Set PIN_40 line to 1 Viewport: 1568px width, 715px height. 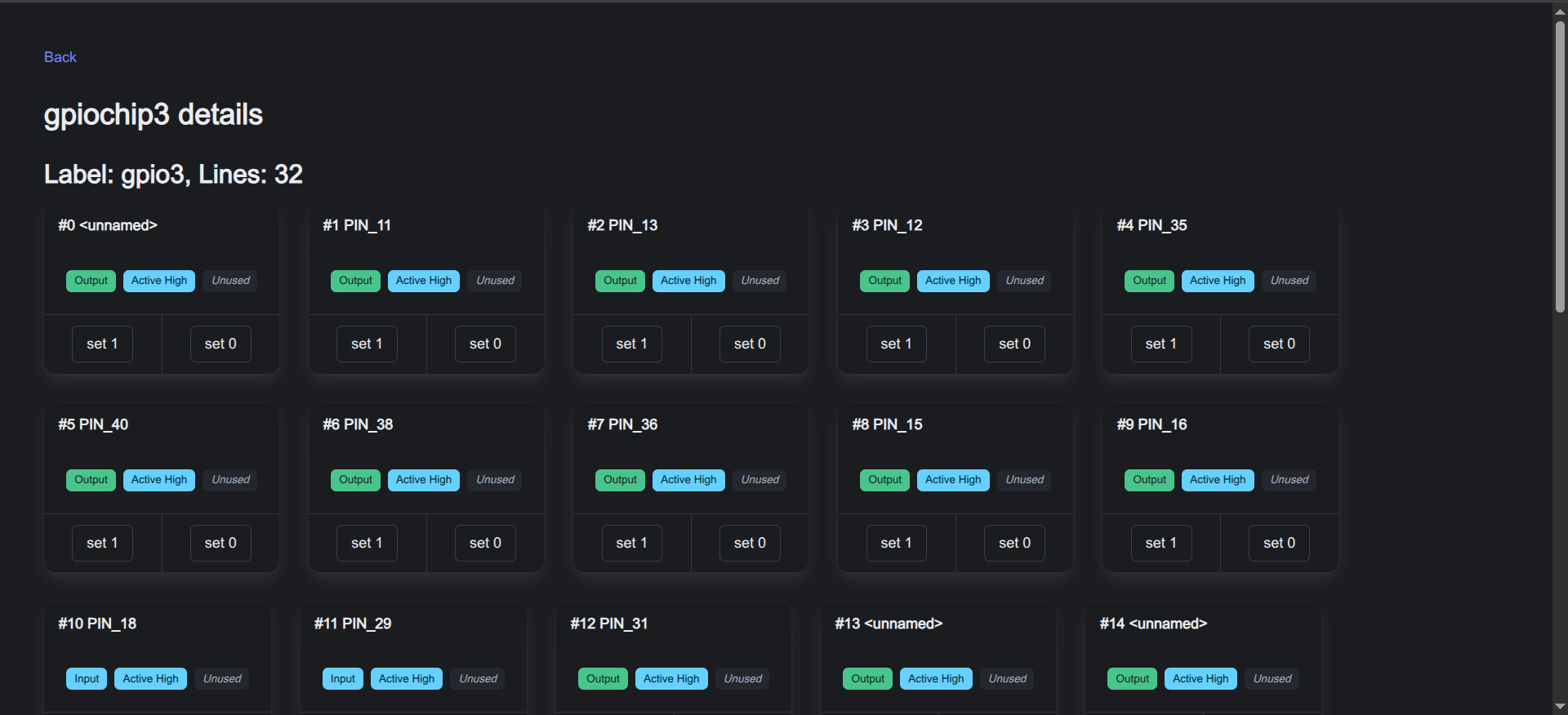(x=102, y=543)
